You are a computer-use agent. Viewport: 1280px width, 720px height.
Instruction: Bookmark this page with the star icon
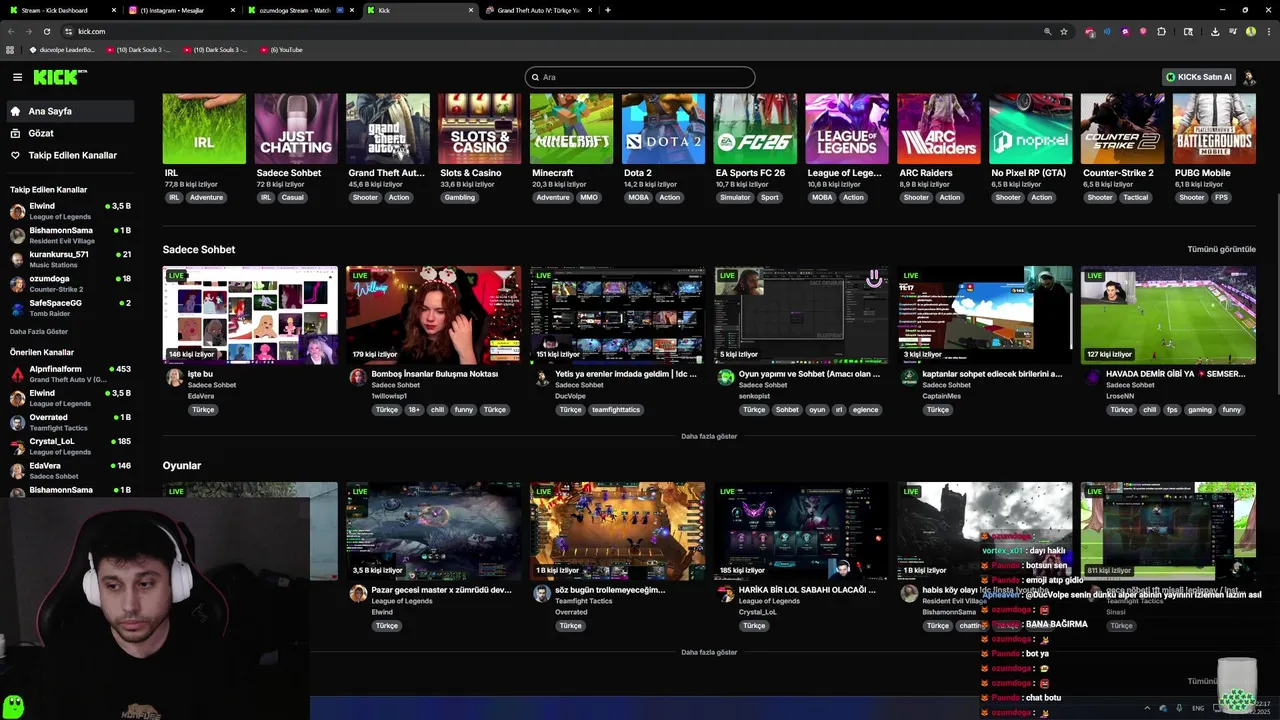1064,31
